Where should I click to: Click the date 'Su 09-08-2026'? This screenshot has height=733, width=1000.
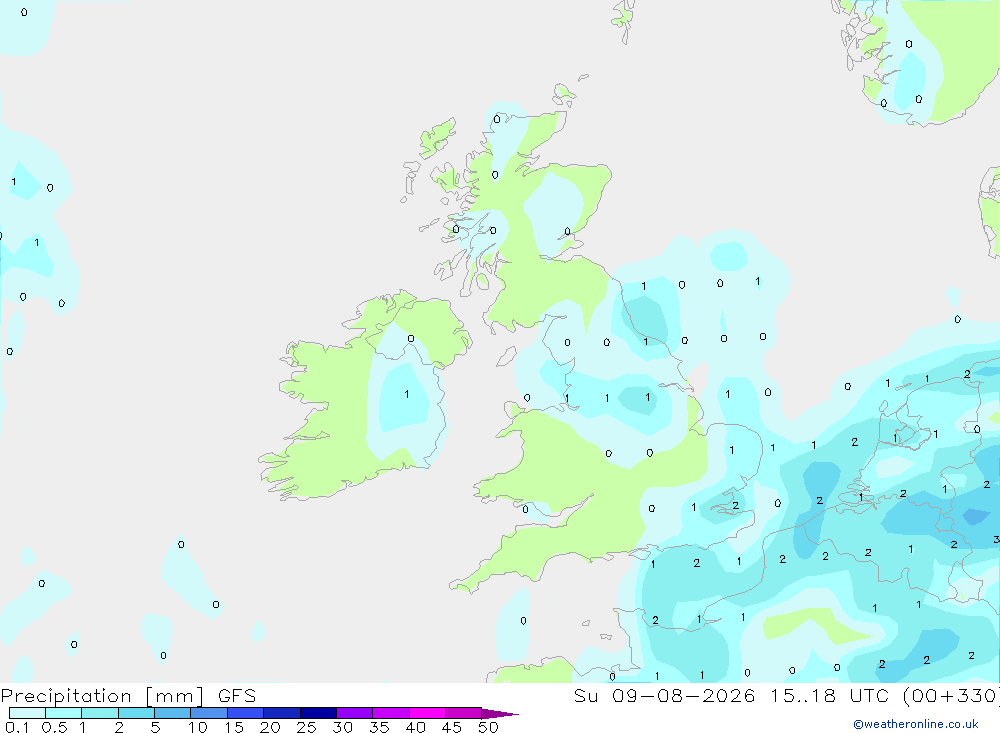[664, 696]
